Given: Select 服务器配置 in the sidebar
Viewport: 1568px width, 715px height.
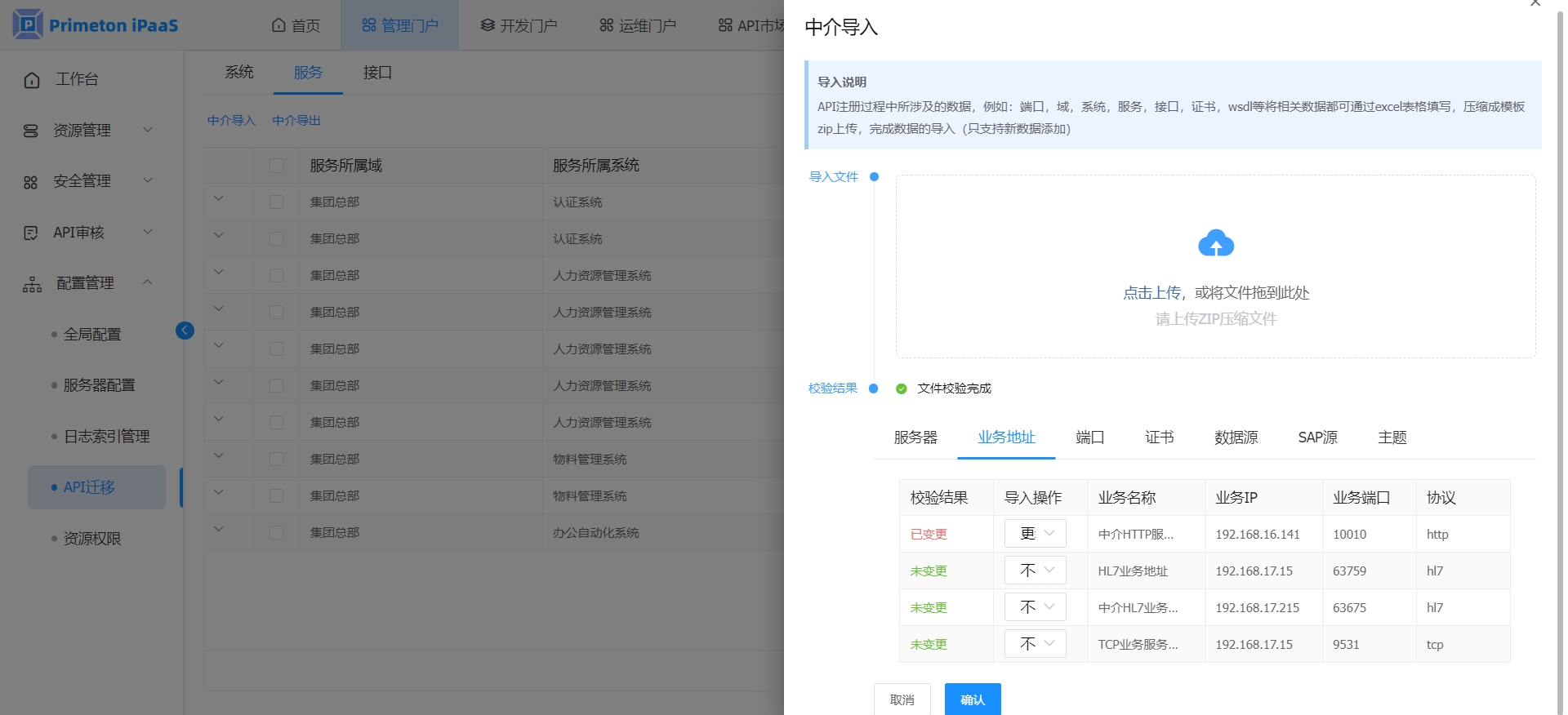Looking at the screenshot, I should coord(99,385).
